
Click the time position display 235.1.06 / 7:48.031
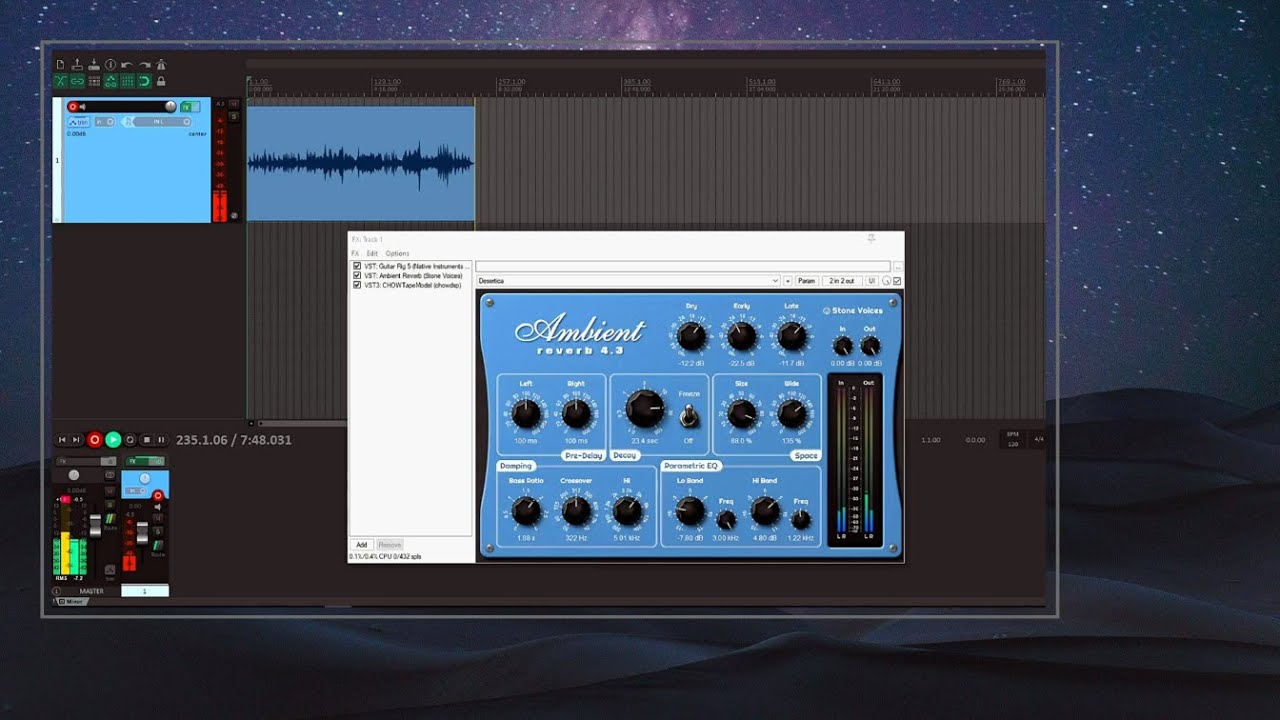point(234,440)
